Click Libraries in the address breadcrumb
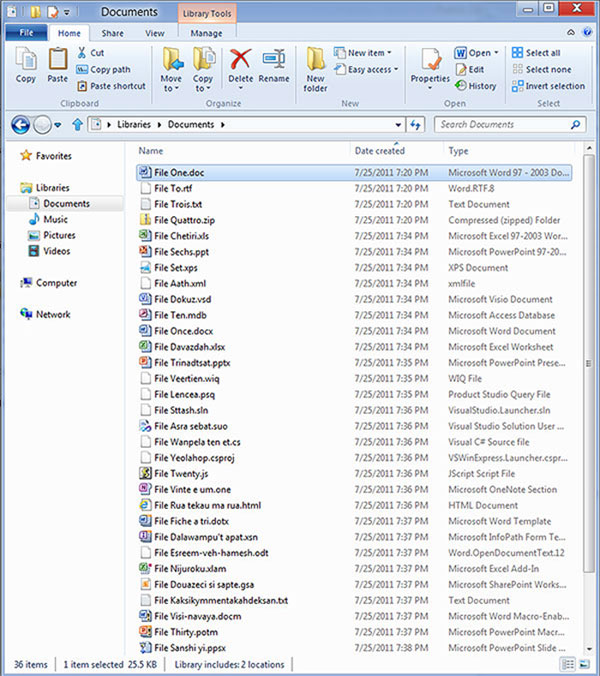600x676 pixels. (x=134, y=125)
